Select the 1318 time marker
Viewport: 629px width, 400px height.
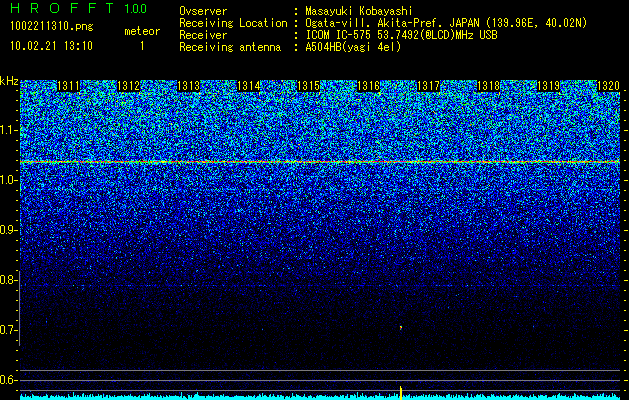pos(489,86)
